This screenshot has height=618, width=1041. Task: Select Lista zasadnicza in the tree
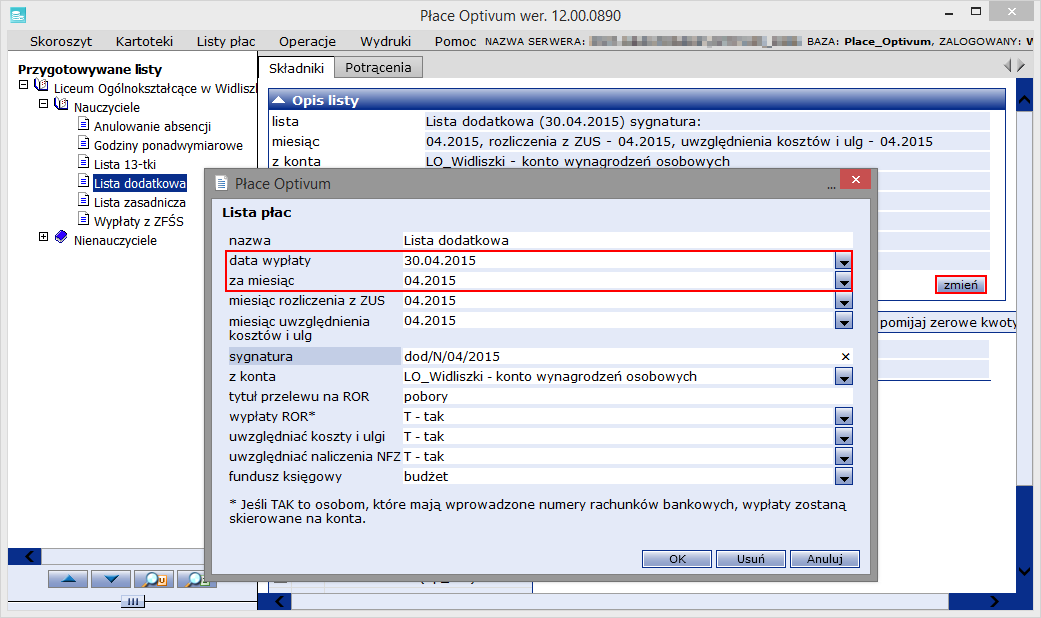(140, 202)
